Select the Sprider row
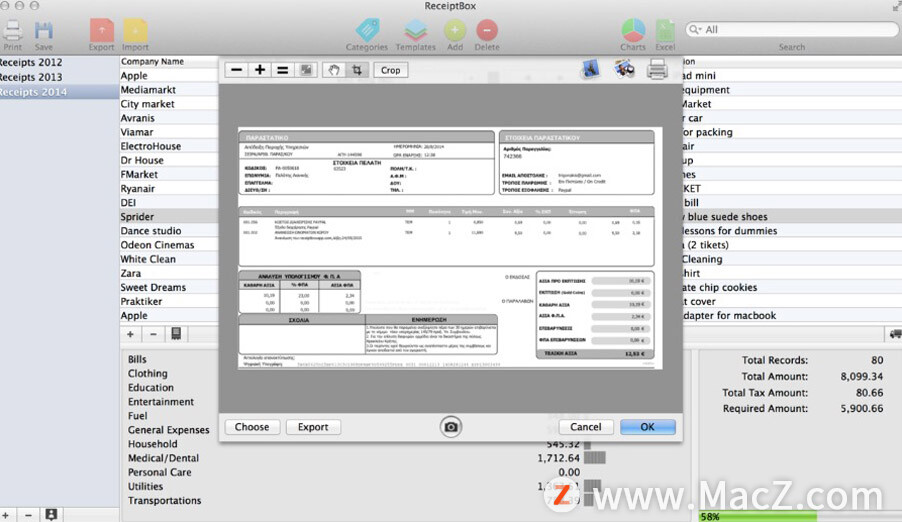 tap(169, 217)
